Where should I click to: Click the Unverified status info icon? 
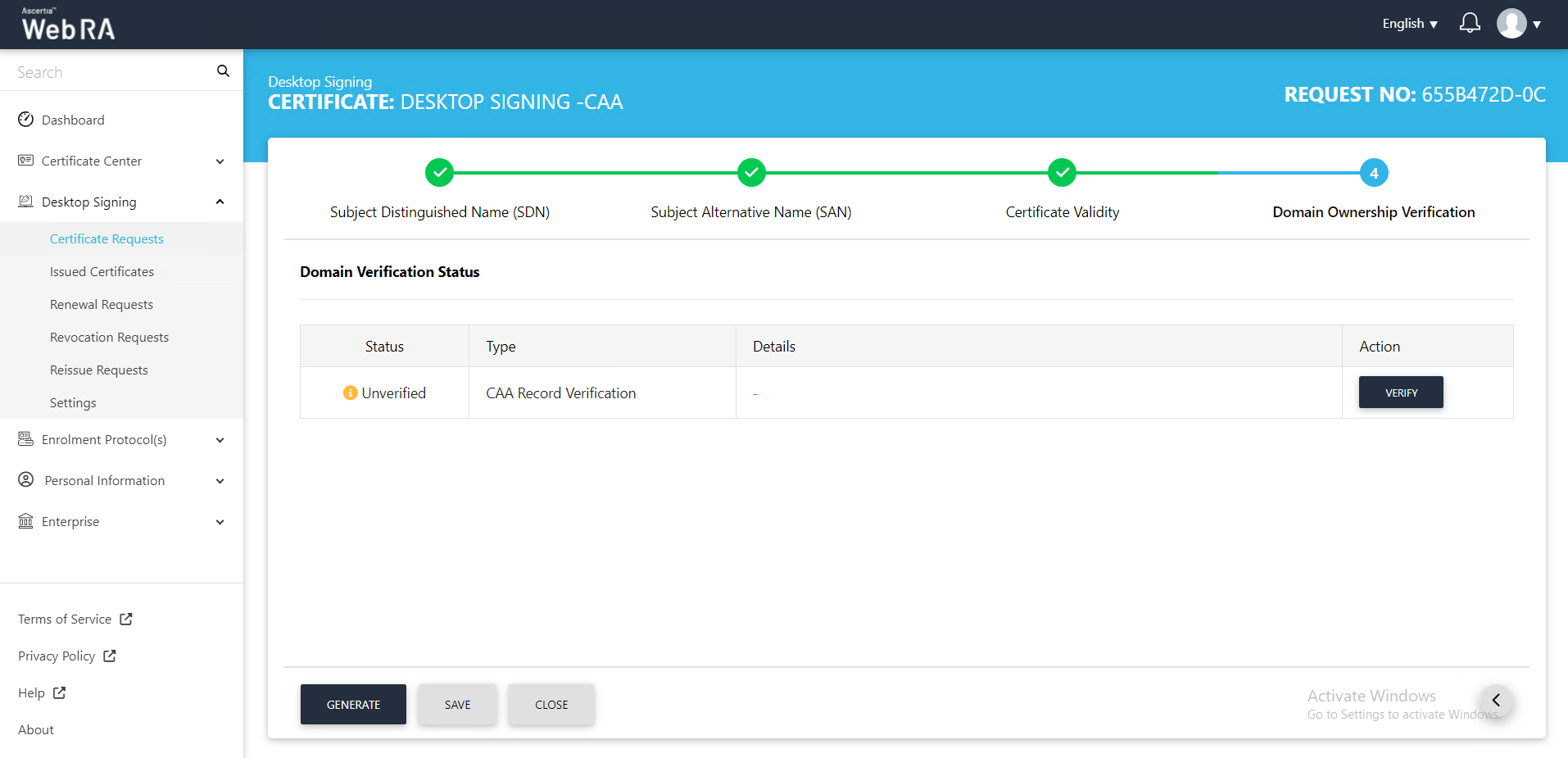coord(350,393)
